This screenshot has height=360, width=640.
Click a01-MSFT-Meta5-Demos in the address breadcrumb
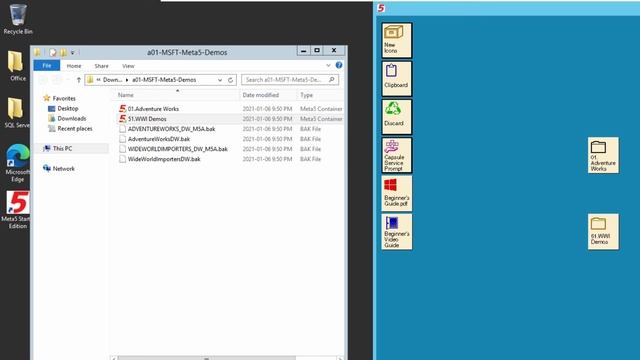click(164, 80)
